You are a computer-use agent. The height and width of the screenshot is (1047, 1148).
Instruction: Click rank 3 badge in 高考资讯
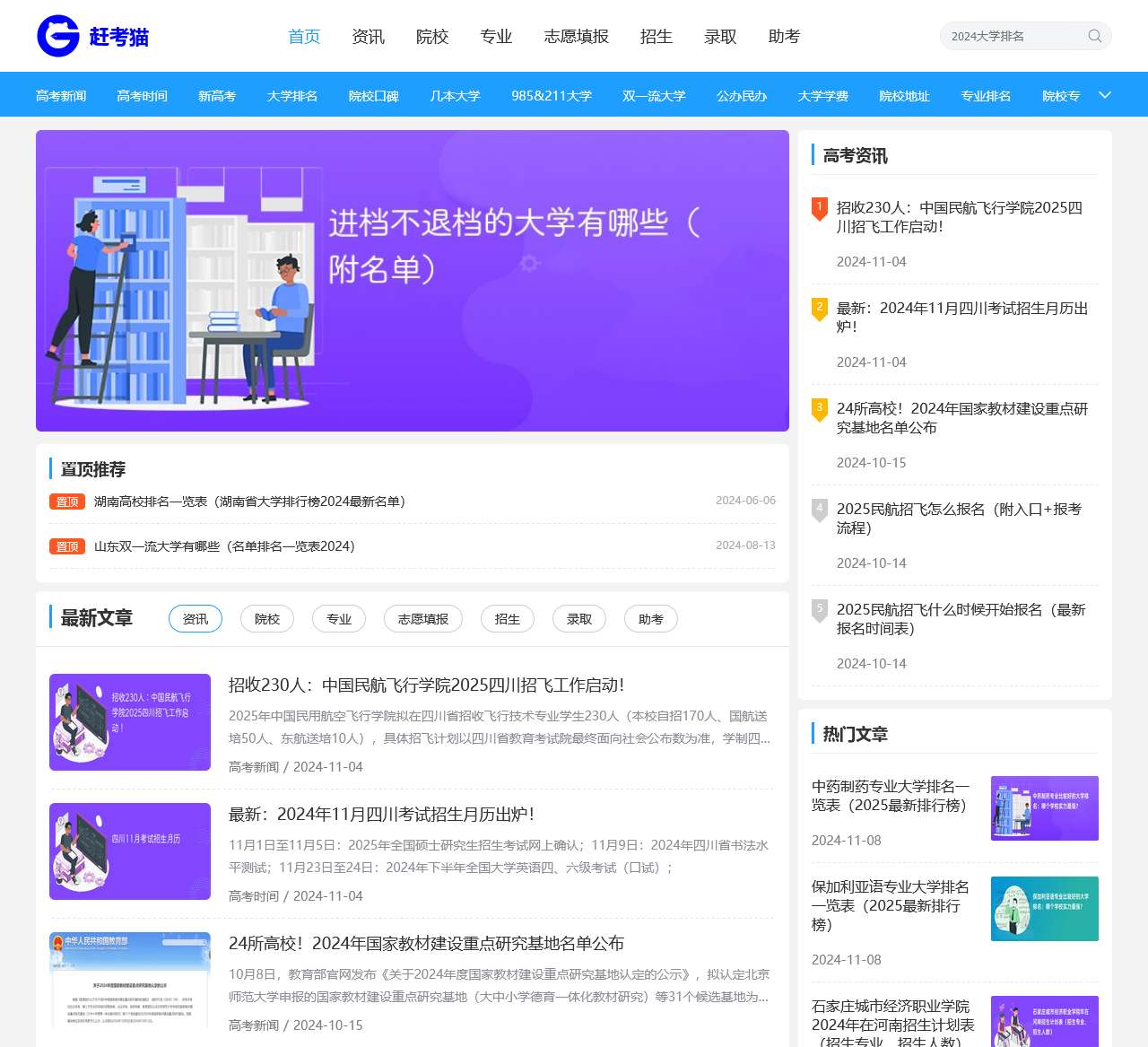click(819, 409)
